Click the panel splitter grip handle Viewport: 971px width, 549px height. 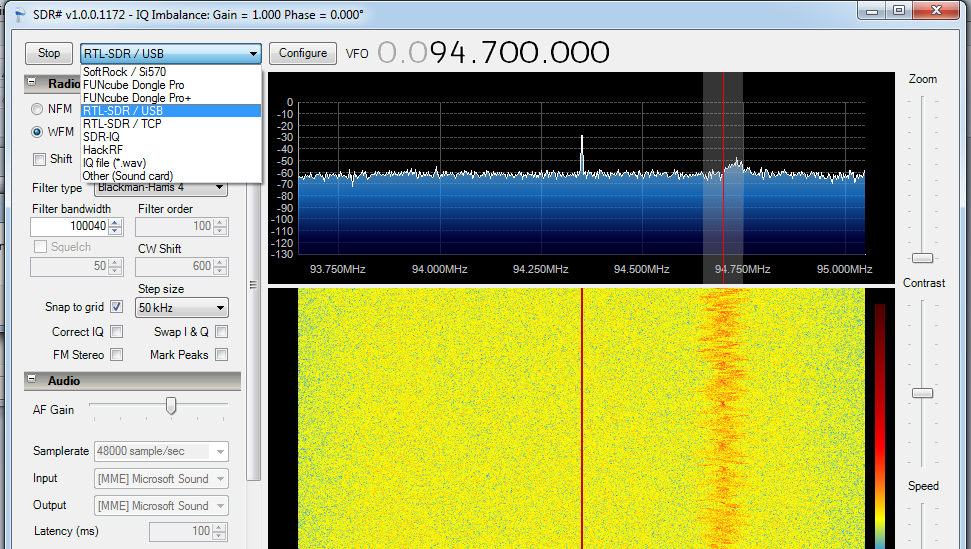253,285
